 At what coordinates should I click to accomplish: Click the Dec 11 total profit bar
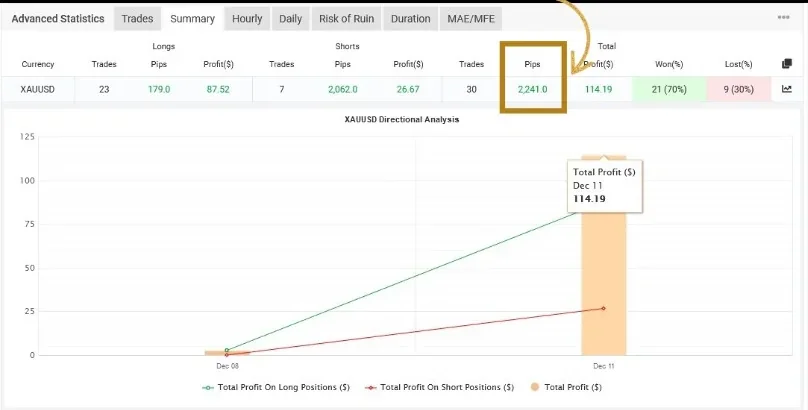(x=603, y=283)
